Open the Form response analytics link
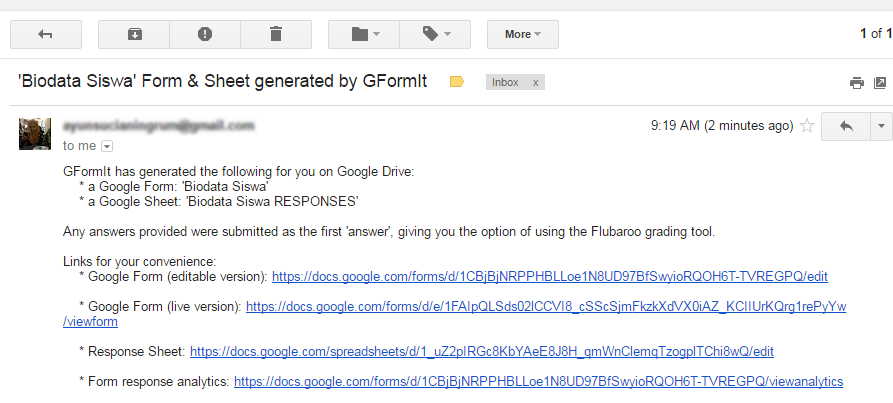Screen dimensions: 893x403 click(538, 382)
